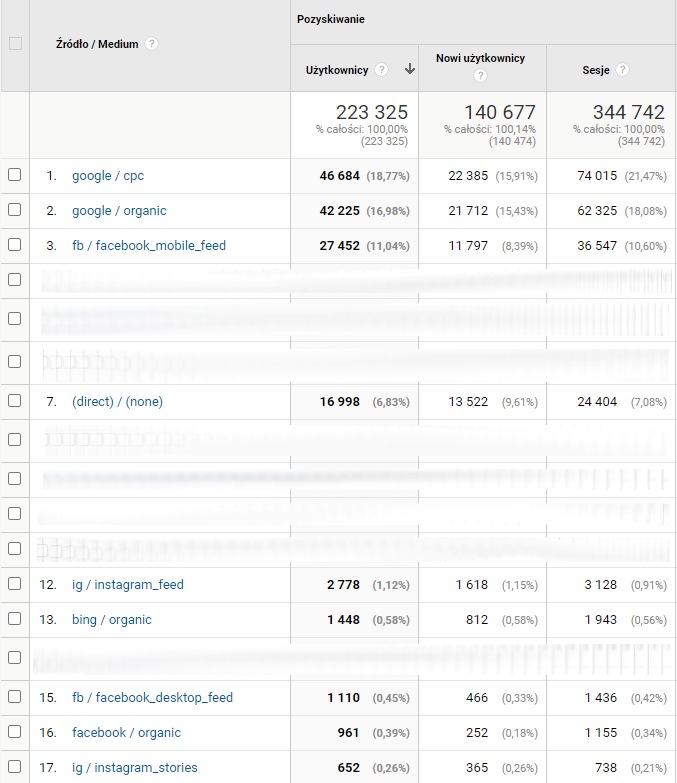Enable checkbox beside ig / instagram_stories
This screenshot has height=783, width=677.
coord(15,767)
